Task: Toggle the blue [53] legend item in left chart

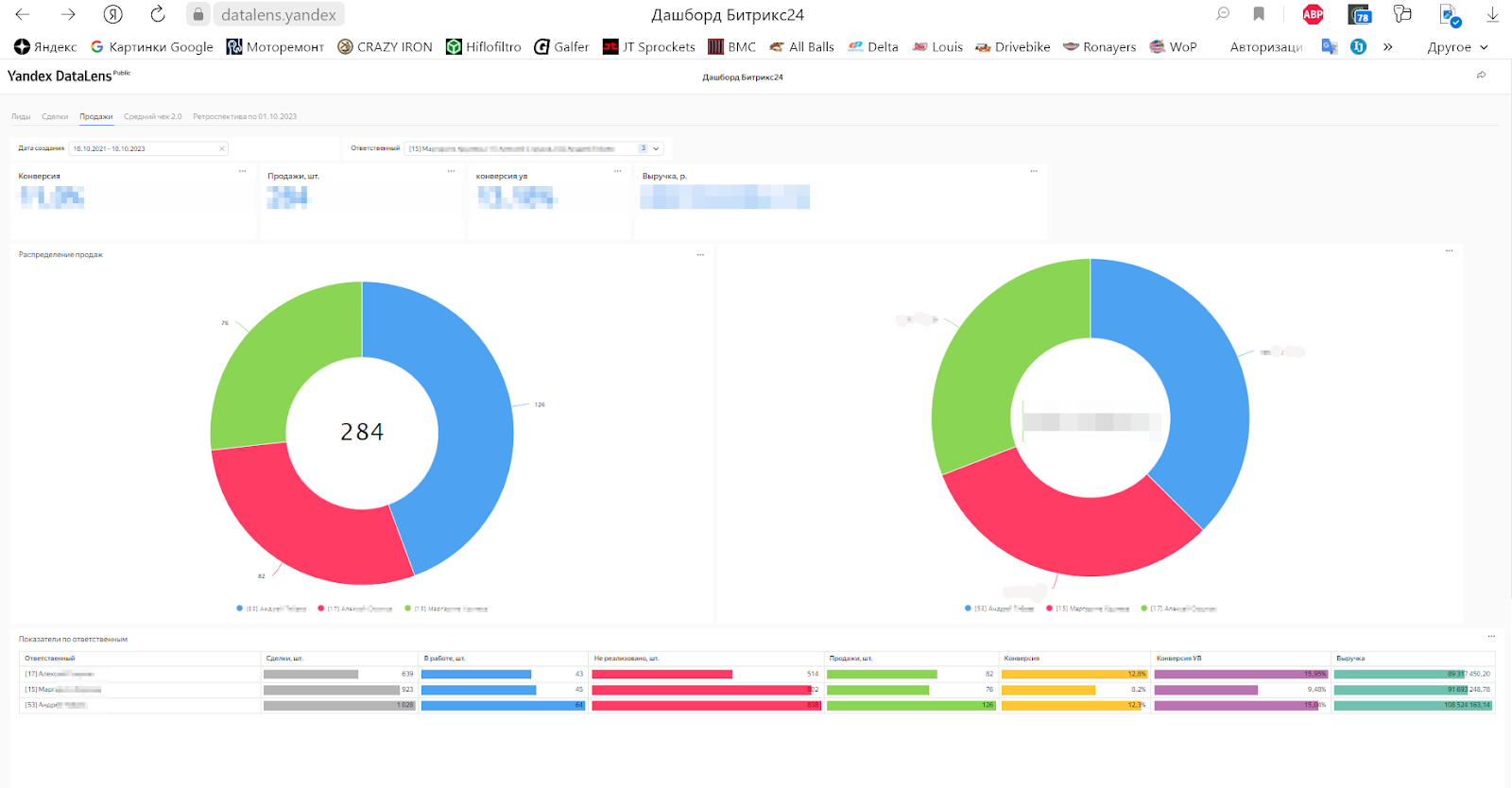Action: coord(271,608)
